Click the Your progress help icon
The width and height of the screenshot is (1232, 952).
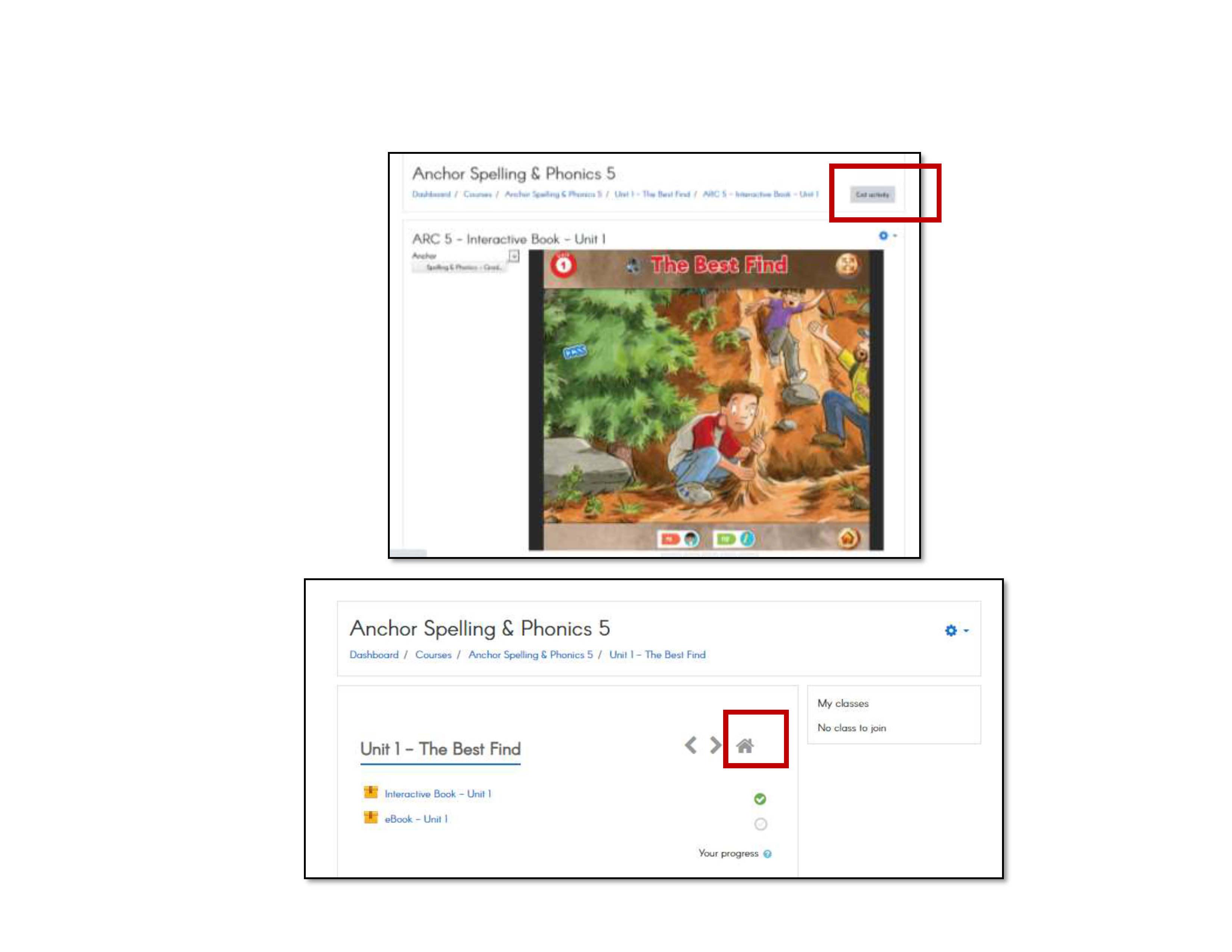pos(767,854)
